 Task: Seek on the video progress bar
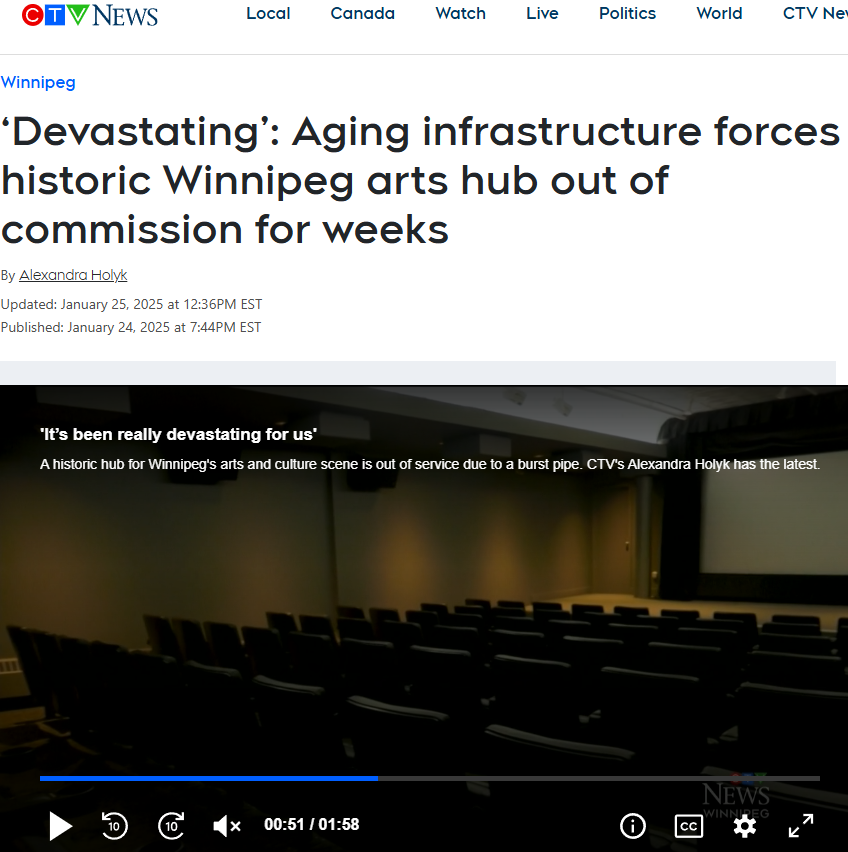coord(430,779)
